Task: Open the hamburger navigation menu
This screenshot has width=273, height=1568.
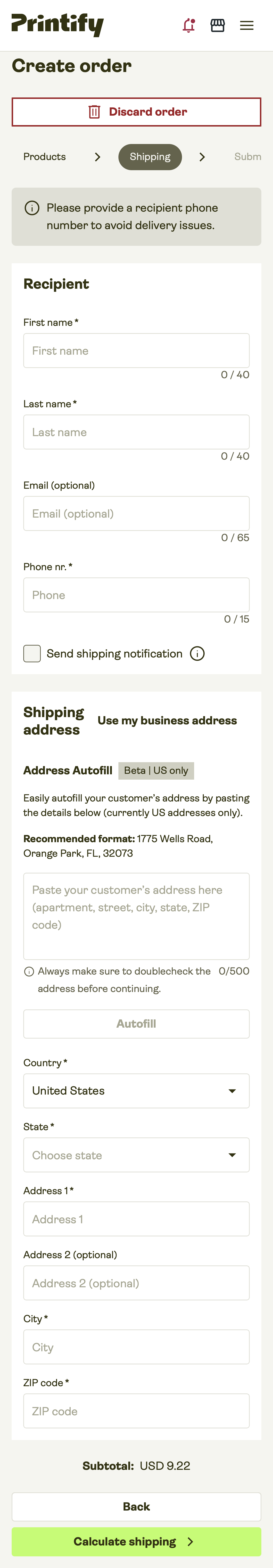Action: (x=246, y=25)
